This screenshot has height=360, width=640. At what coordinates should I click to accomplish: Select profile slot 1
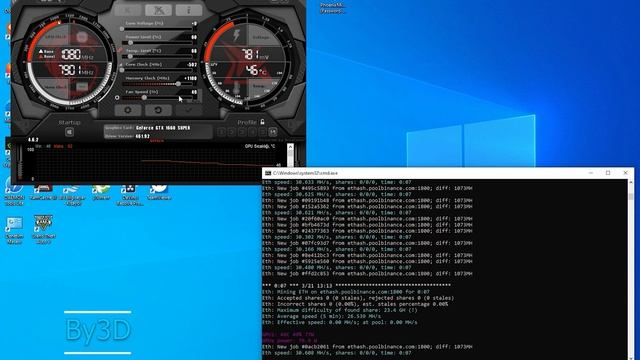(222, 132)
